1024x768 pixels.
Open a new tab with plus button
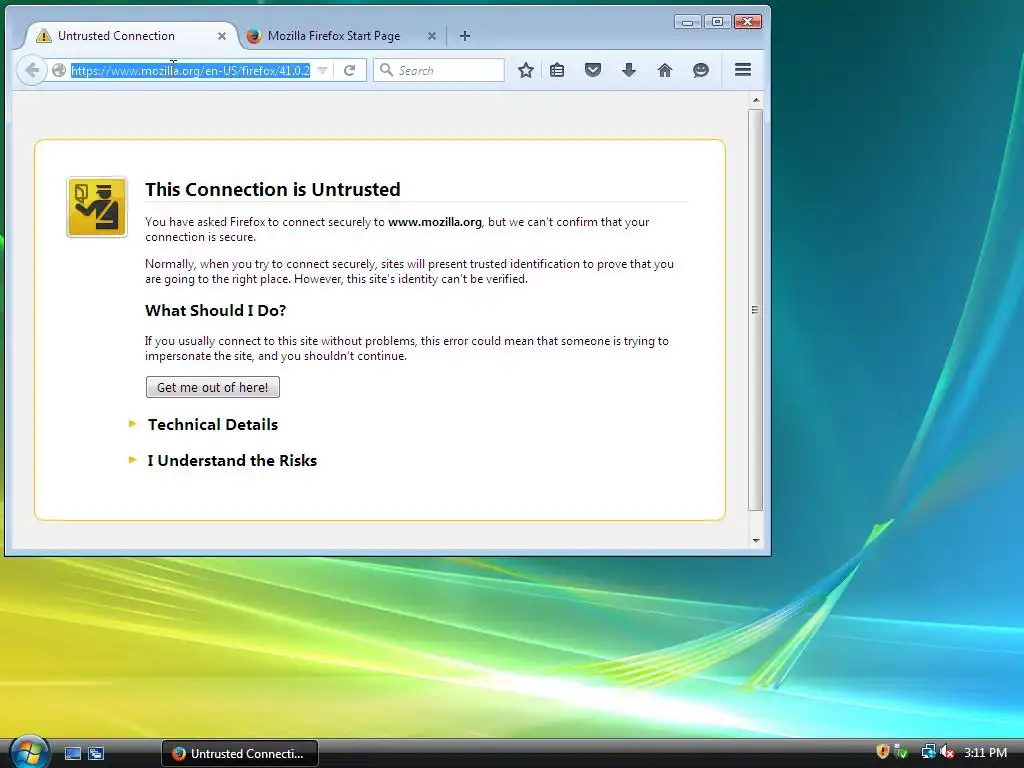[464, 36]
